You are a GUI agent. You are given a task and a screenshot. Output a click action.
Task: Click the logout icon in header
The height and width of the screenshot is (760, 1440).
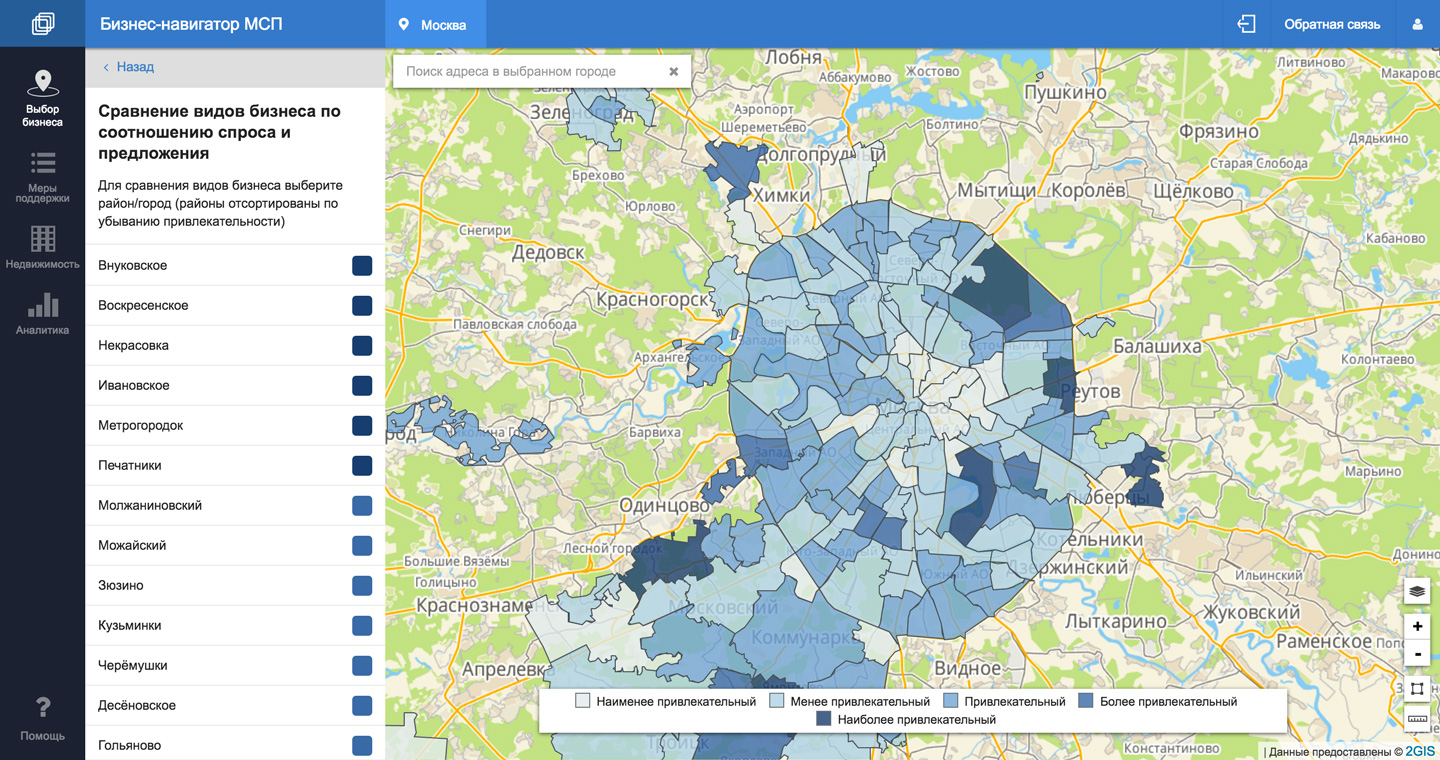(x=1246, y=24)
